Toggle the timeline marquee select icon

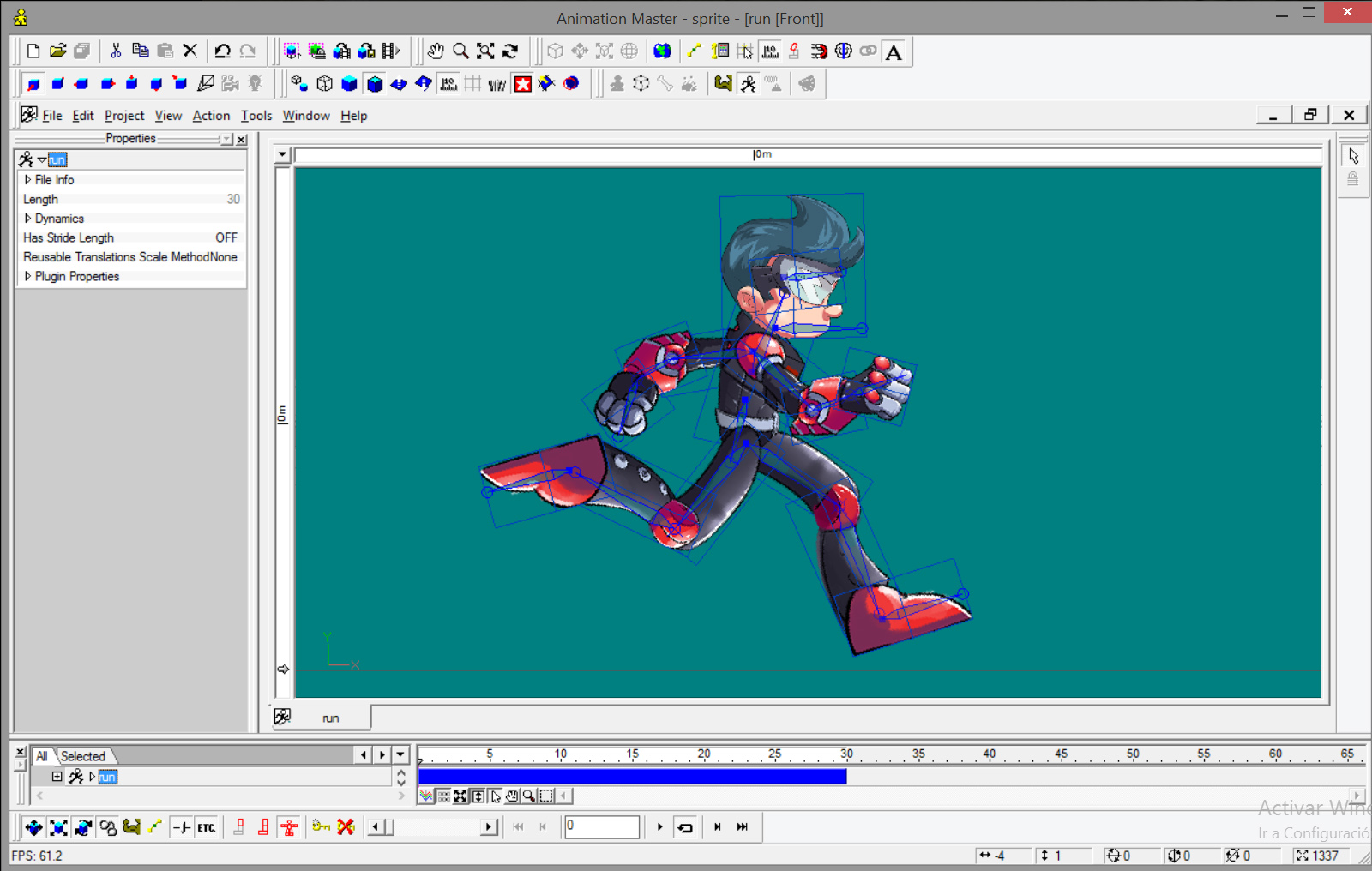546,796
